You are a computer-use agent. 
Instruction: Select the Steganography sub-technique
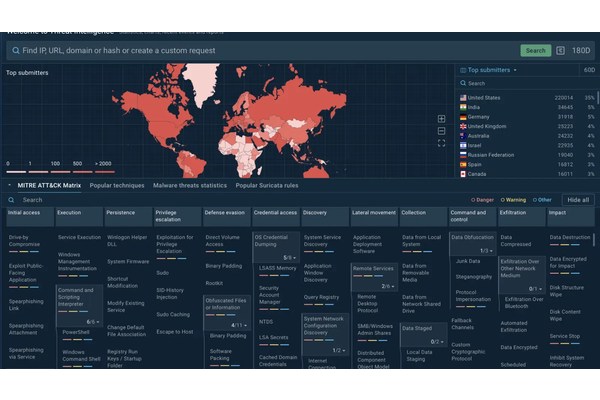tap(474, 277)
